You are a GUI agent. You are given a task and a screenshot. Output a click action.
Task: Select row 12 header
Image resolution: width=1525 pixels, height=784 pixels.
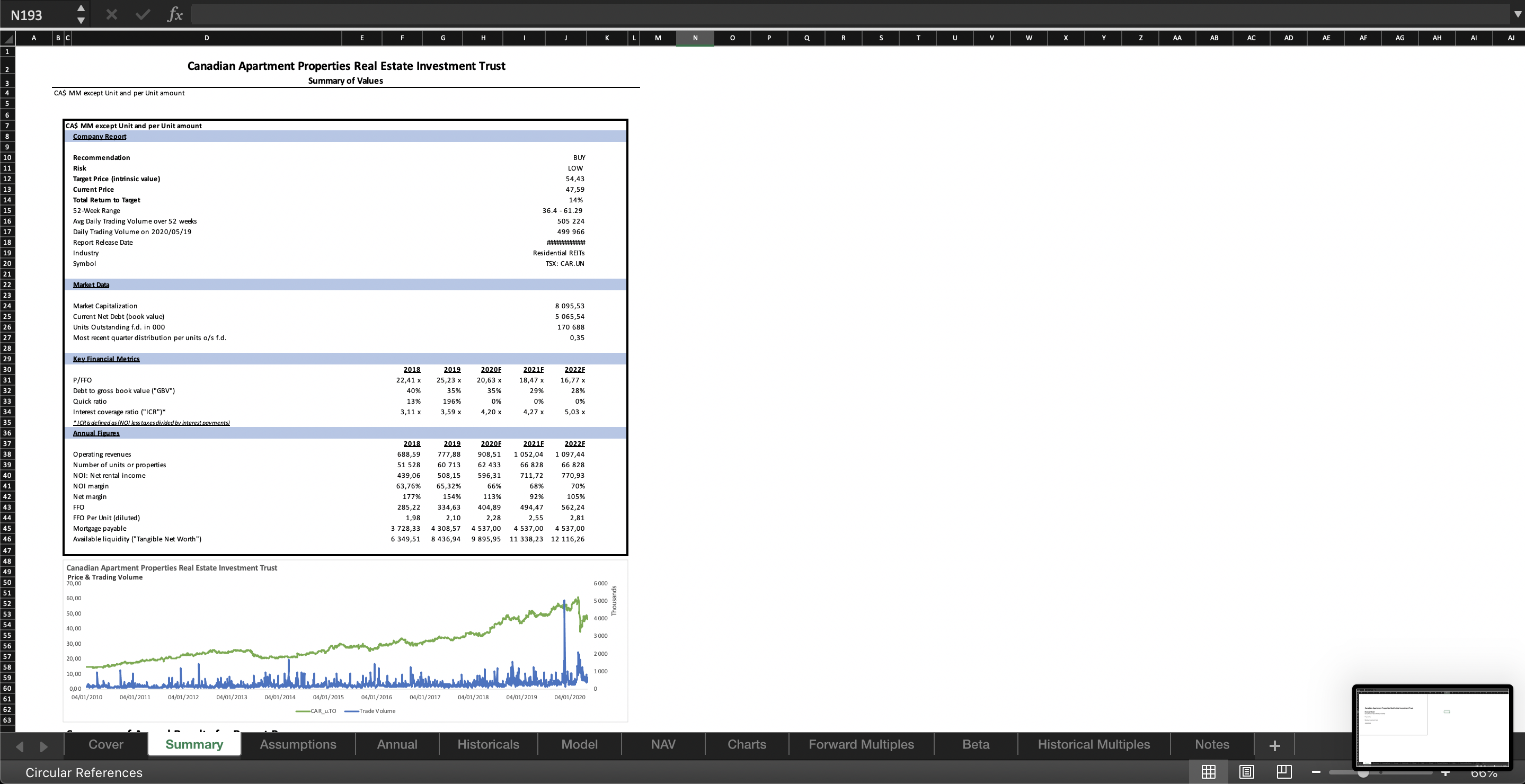(x=7, y=179)
